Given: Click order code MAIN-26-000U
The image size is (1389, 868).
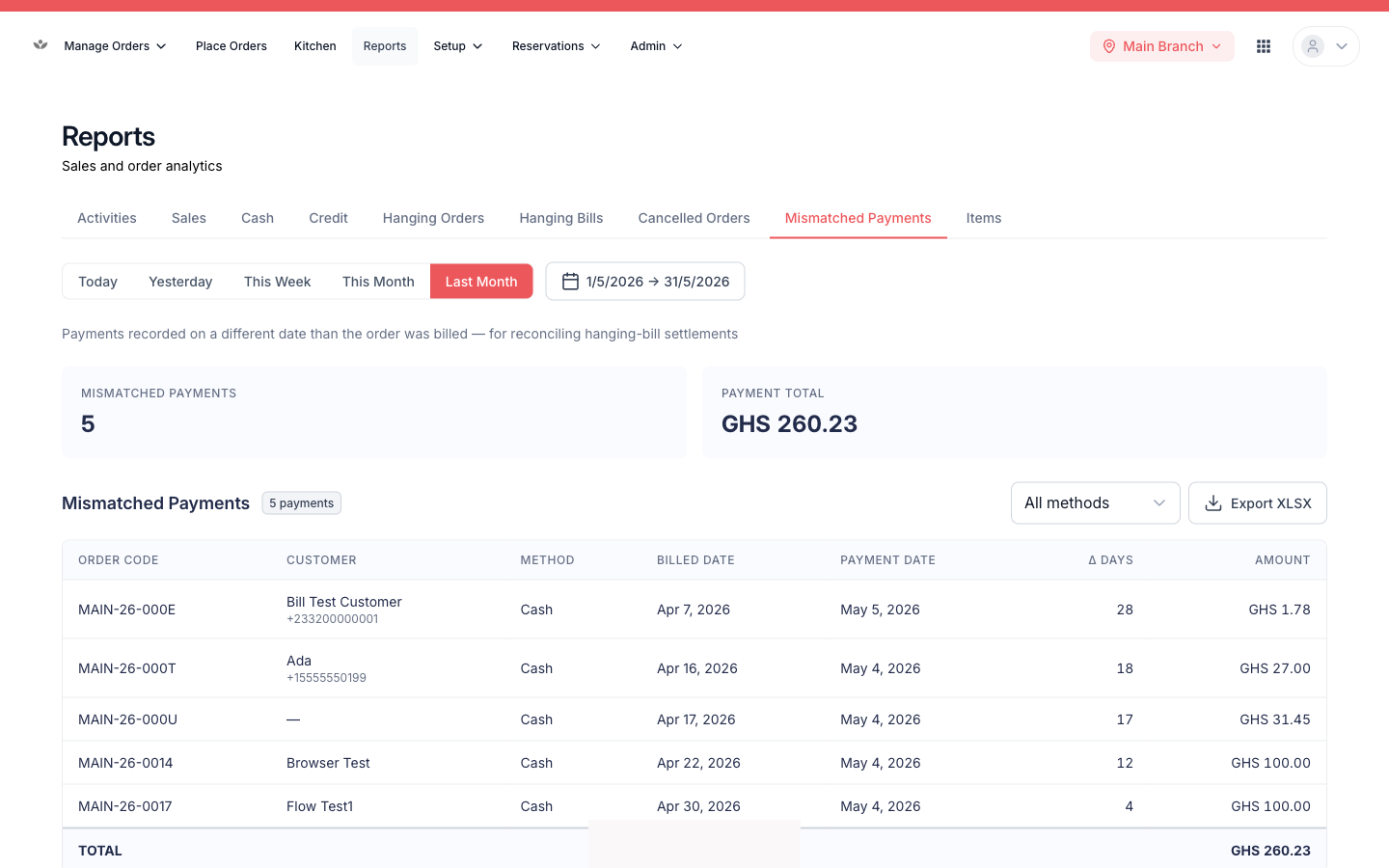Looking at the screenshot, I should click(127, 719).
